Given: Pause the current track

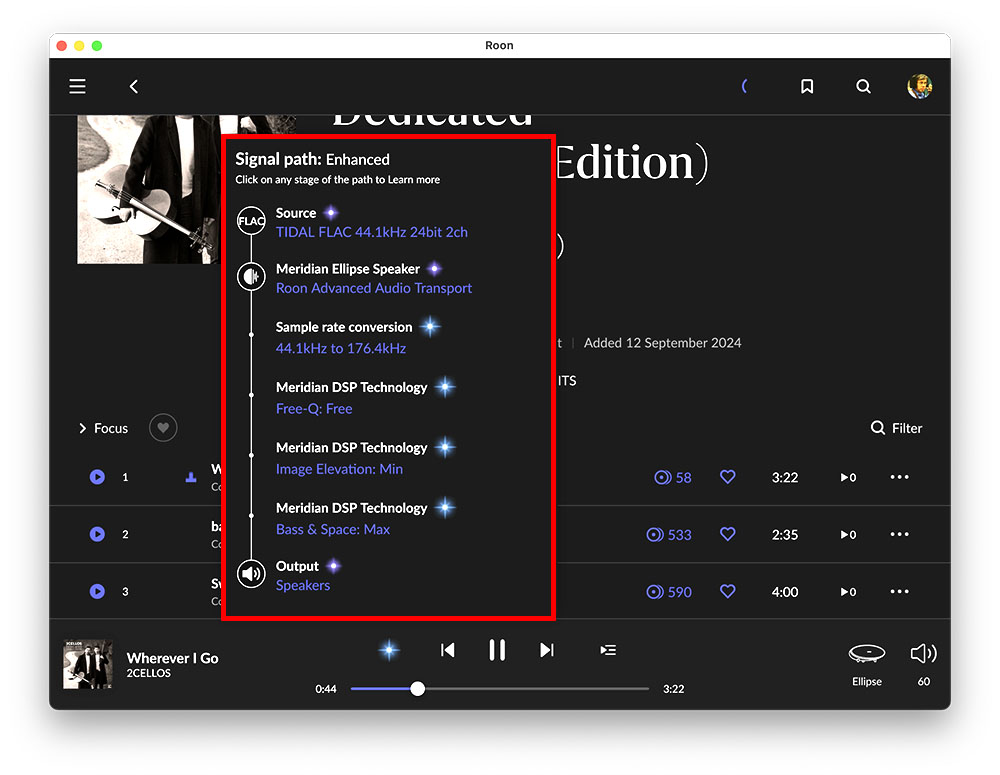Looking at the screenshot, I should (x=497, y=650).
